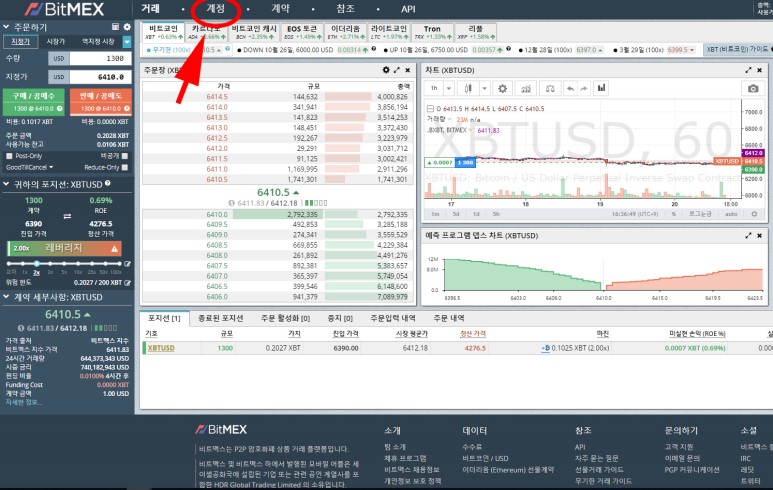Open chart bottom-right settings gear
Viewport: 773px width, 490px height.
tap(754, 214)
